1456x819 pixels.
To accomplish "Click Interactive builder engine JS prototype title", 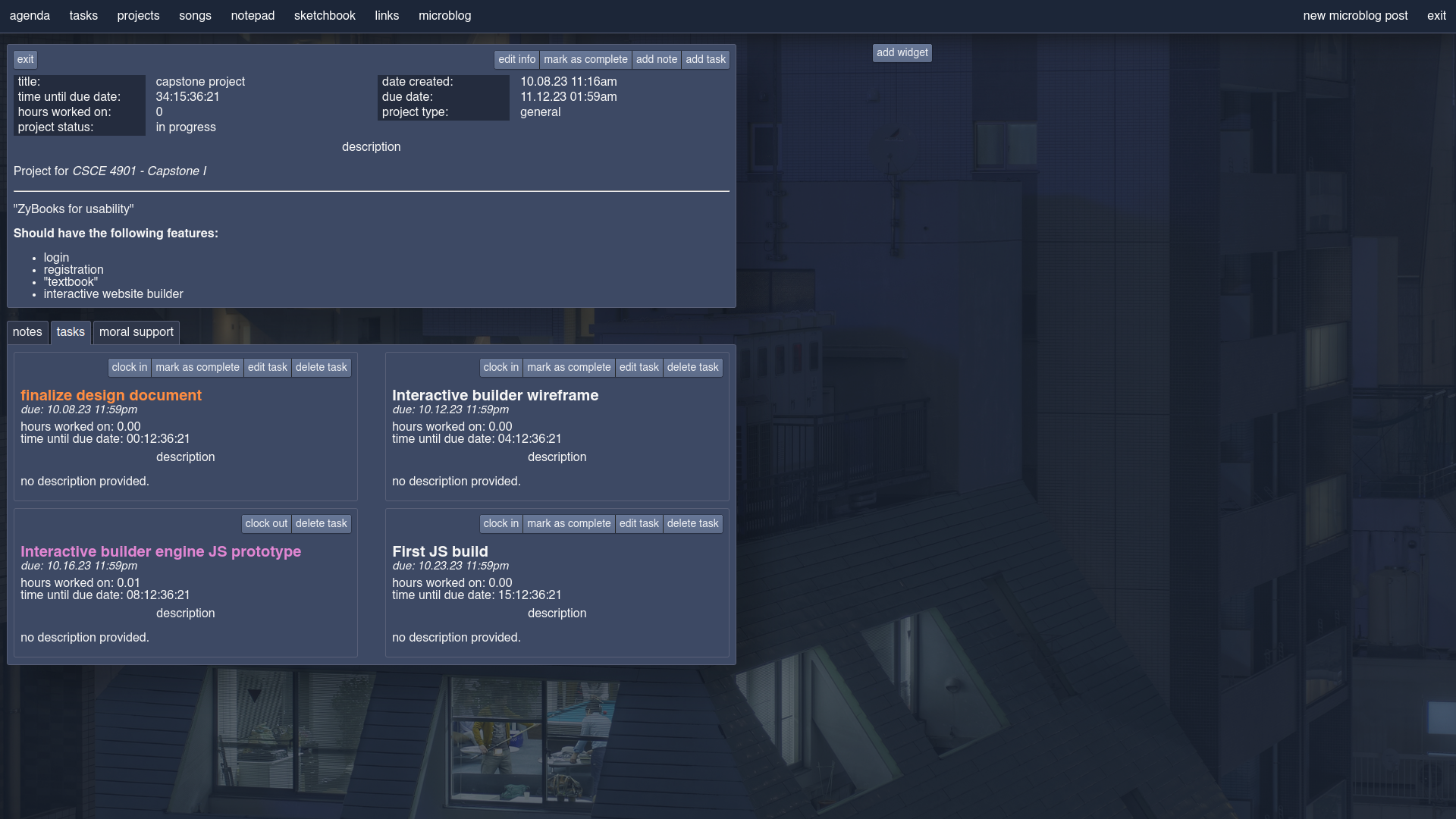I will (161, 551).
